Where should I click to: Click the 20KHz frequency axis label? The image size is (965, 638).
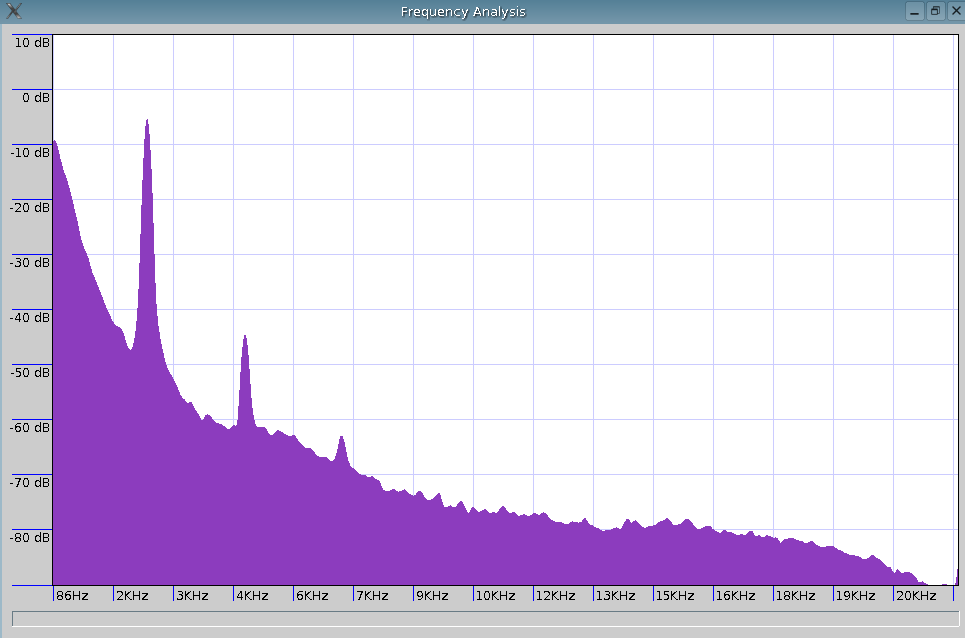[915, 596]
